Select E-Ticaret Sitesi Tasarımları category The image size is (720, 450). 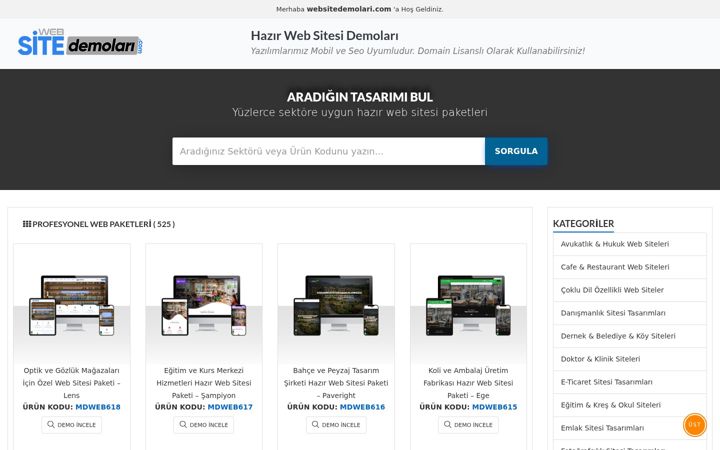pos(630,382)
